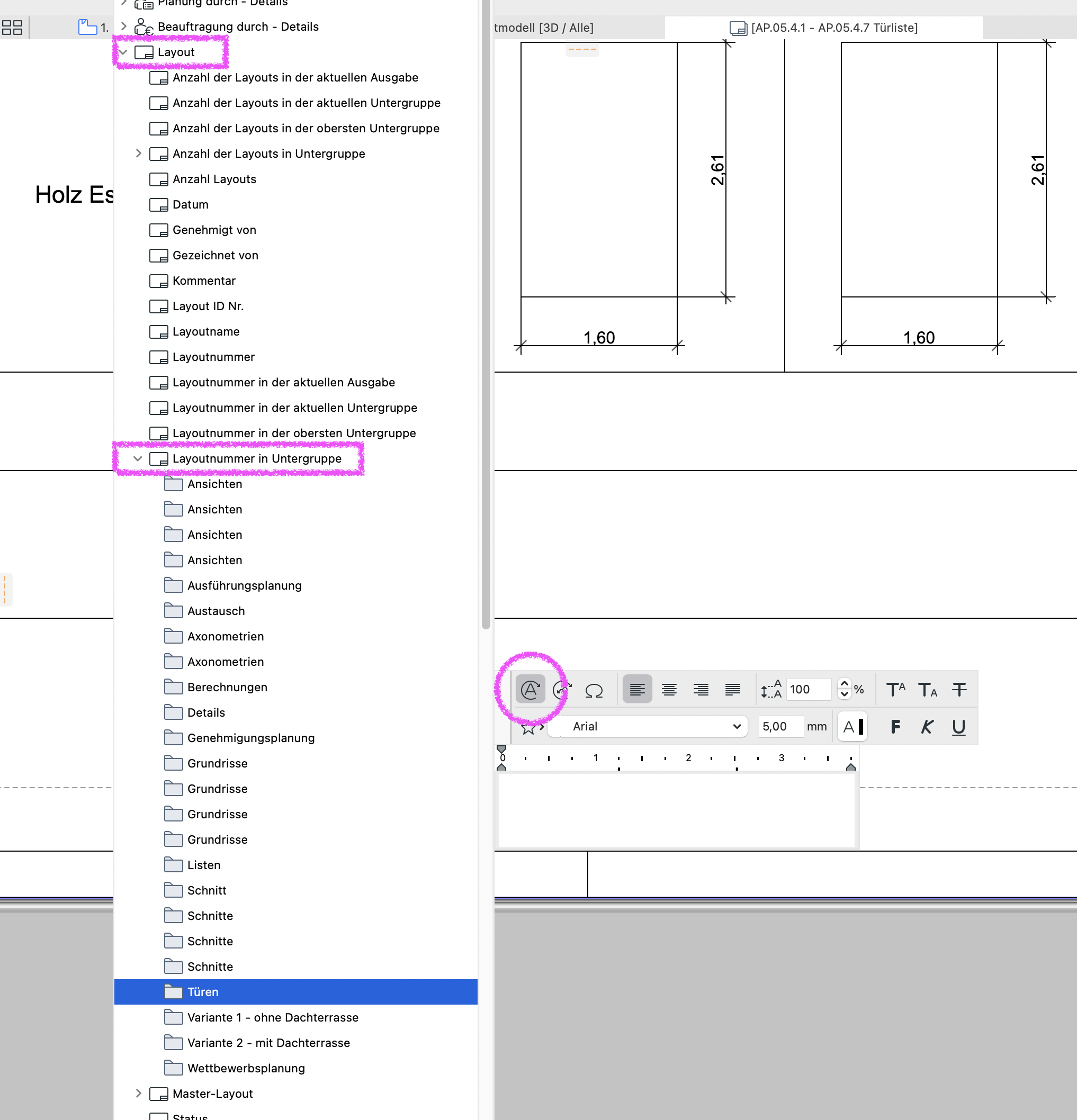Click the line spacing percent stepper
Image resolution: width=1077 pixels, height=1120 pixels.
pos(845,689)
